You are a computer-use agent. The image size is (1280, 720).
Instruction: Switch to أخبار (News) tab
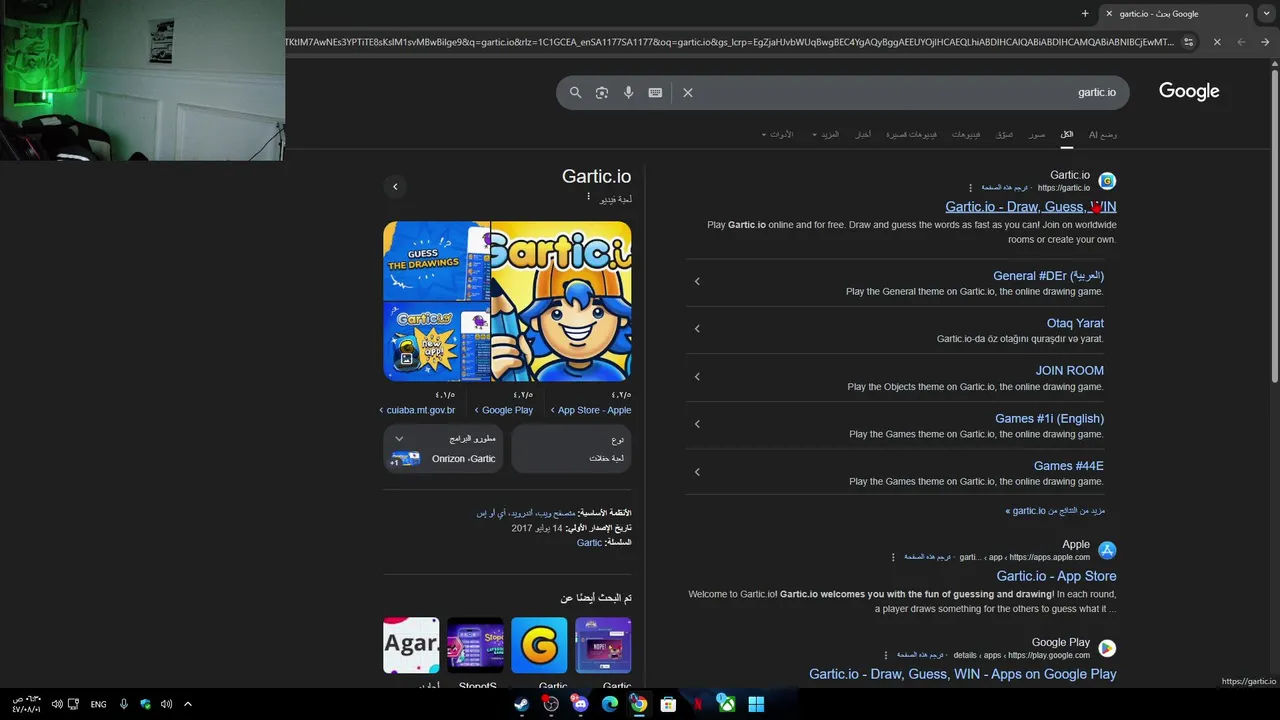tap(863, 134)
